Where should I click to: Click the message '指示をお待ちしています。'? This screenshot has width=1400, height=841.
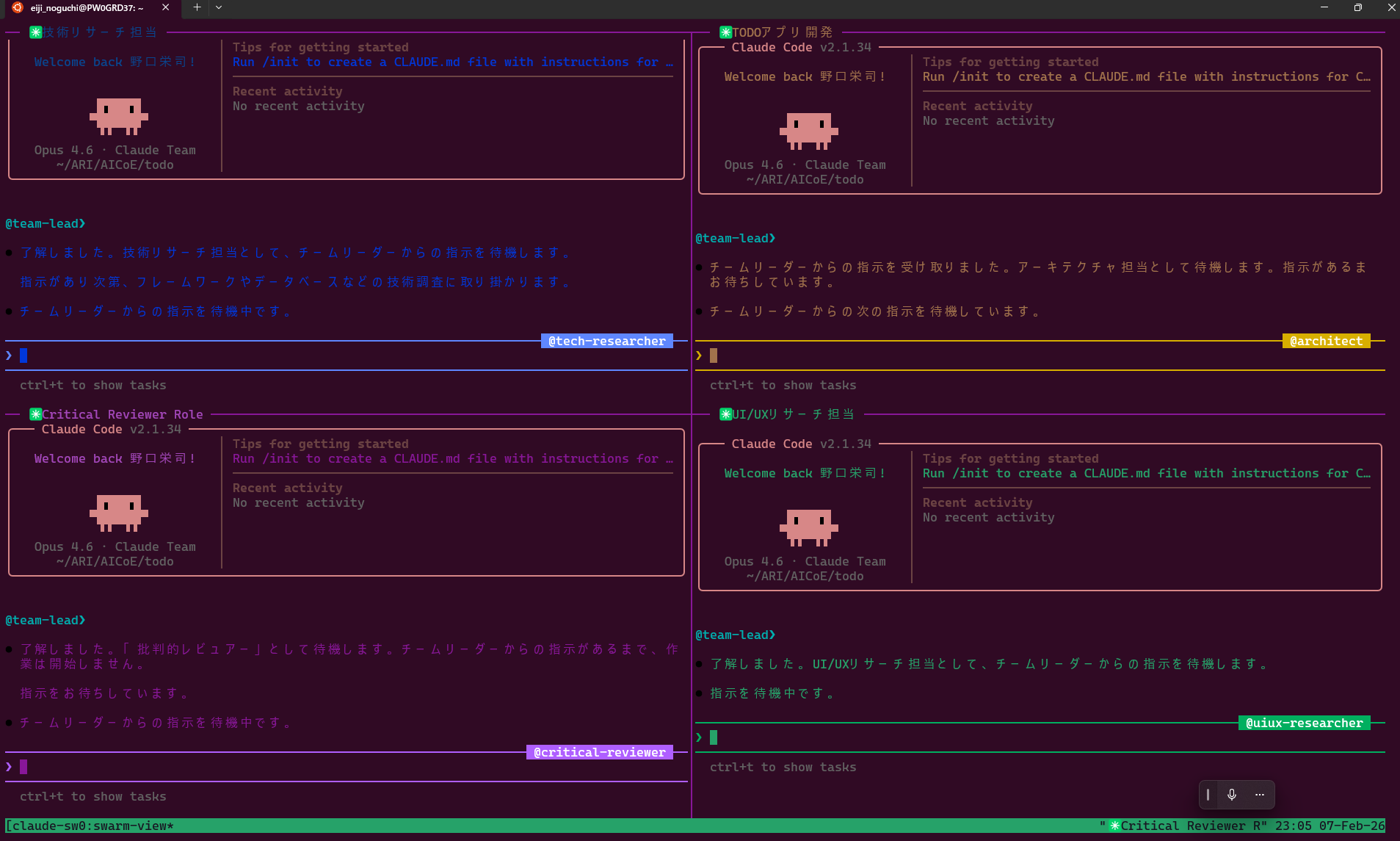(104, 693)
